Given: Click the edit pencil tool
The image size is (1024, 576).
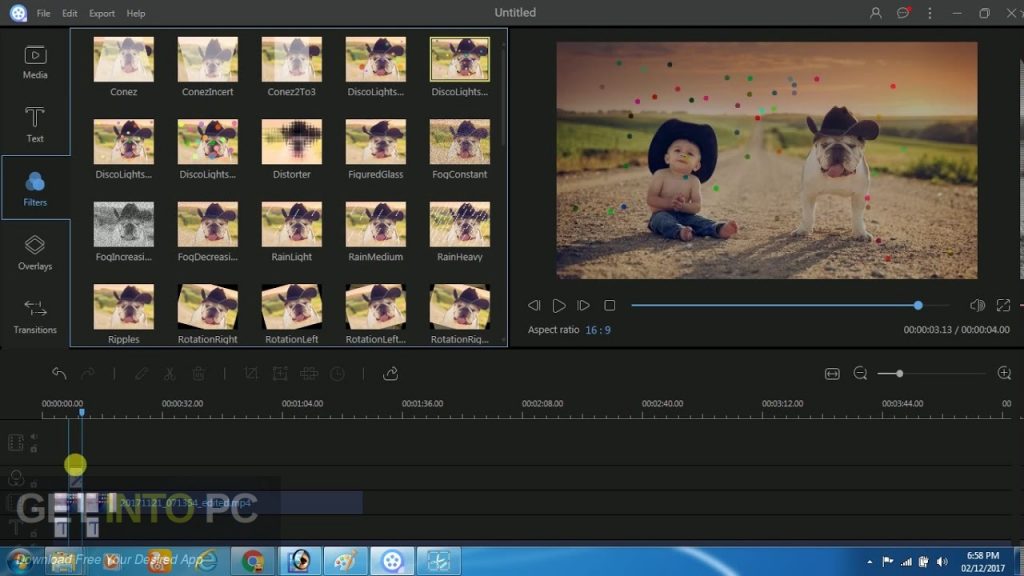Looking at the screenshot, I should pyautogui.click(x=141, y=374).
